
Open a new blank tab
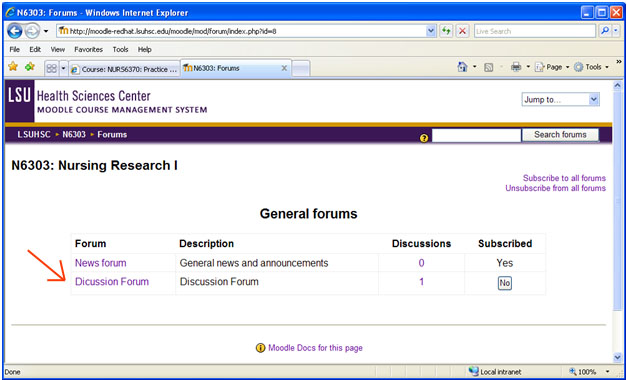coord(301,69)
